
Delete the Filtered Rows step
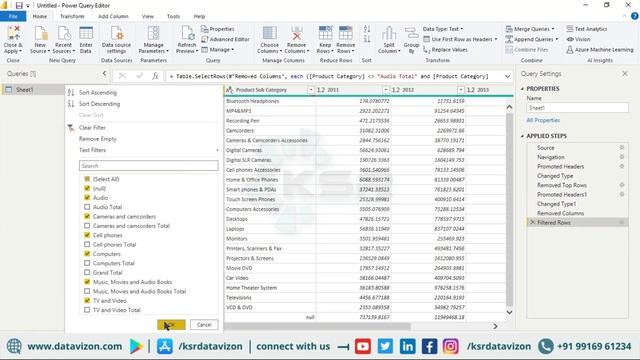pyautogui.click(x=532, y=222)
